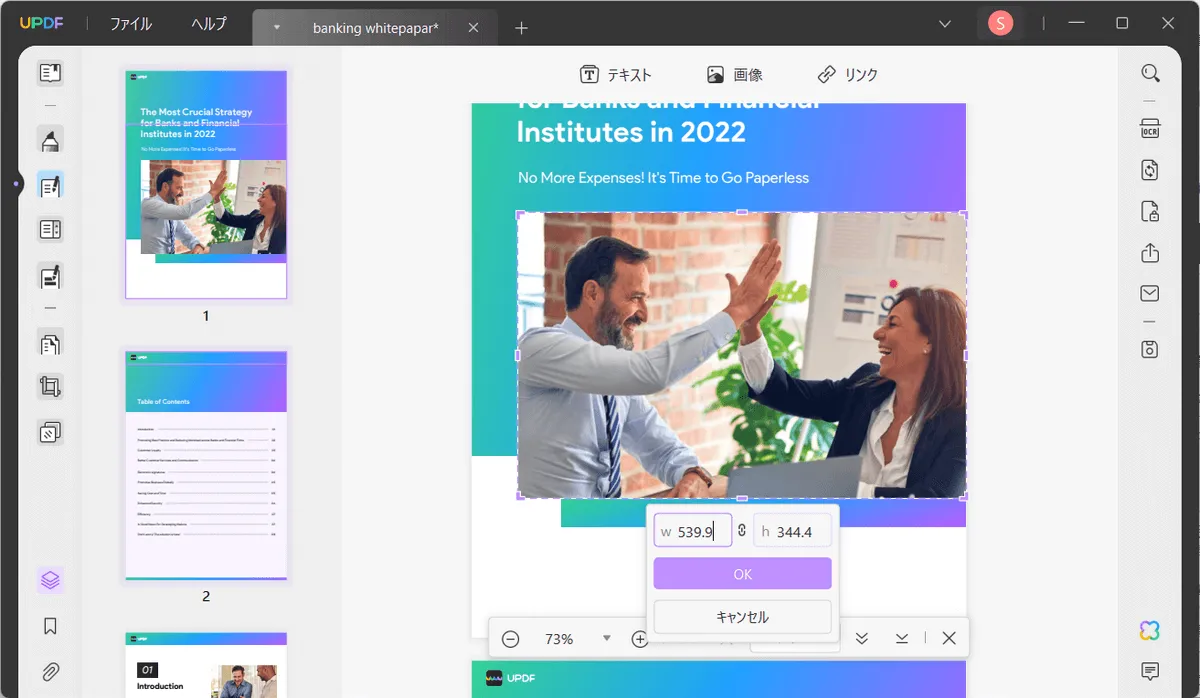Open the Reader mode icon
The height and width of the screenshot is (698, 1200).
[50, 72]
